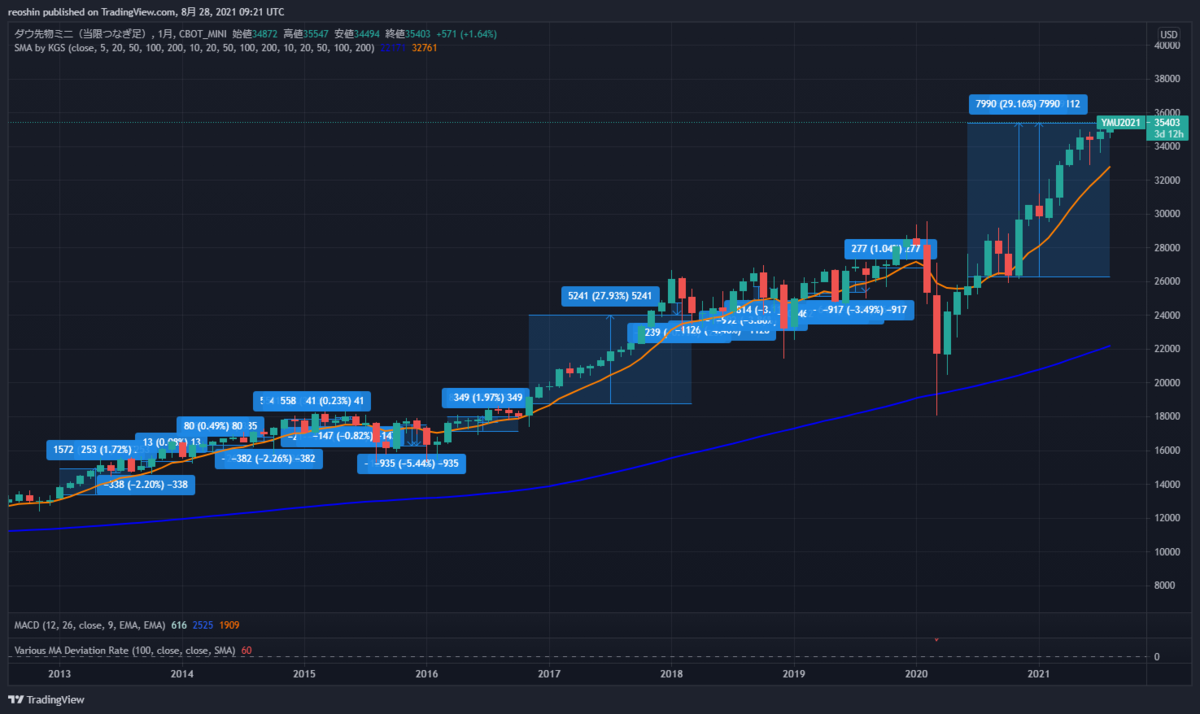
Task: Click the 7990 (29.16%) measurement label
Action: click(1028, 103)
